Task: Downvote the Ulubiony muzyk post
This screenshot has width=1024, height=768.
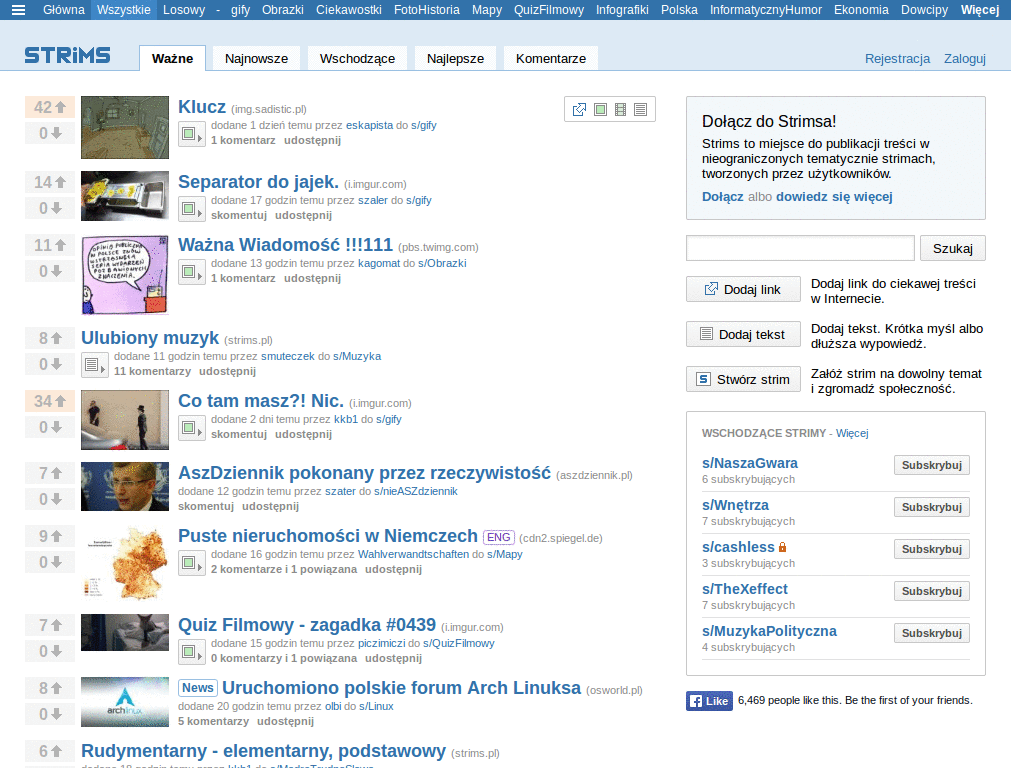Action: coord(50,364)
